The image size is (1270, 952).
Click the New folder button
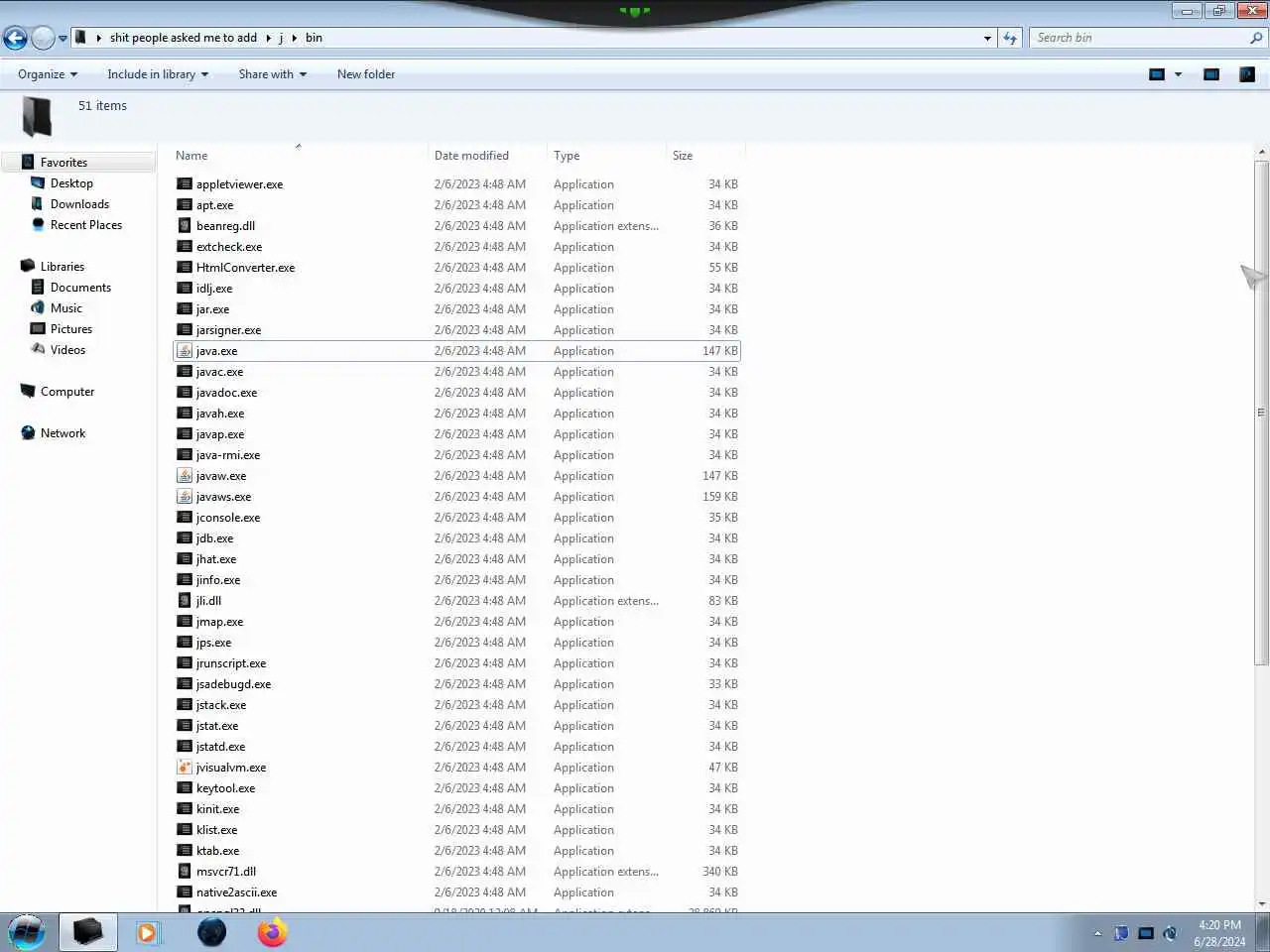tap(366, 74)
